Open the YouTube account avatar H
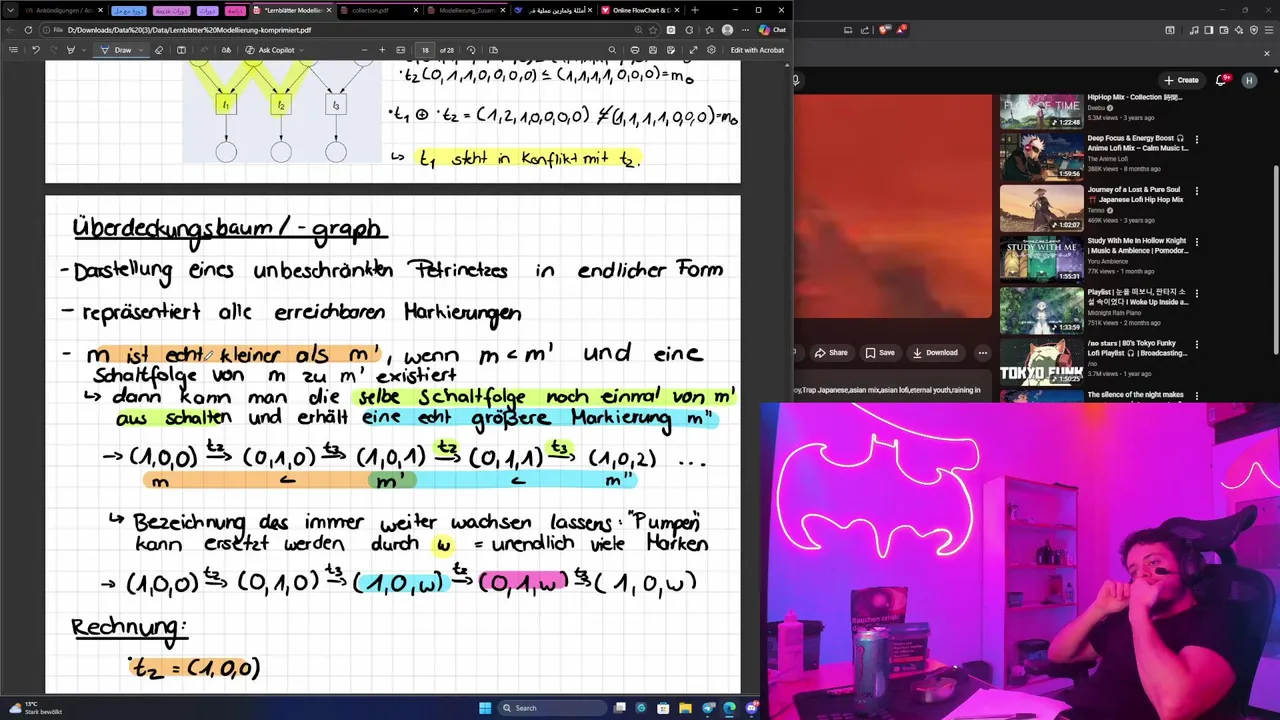1280x720 pixels. pos(1250,80)
